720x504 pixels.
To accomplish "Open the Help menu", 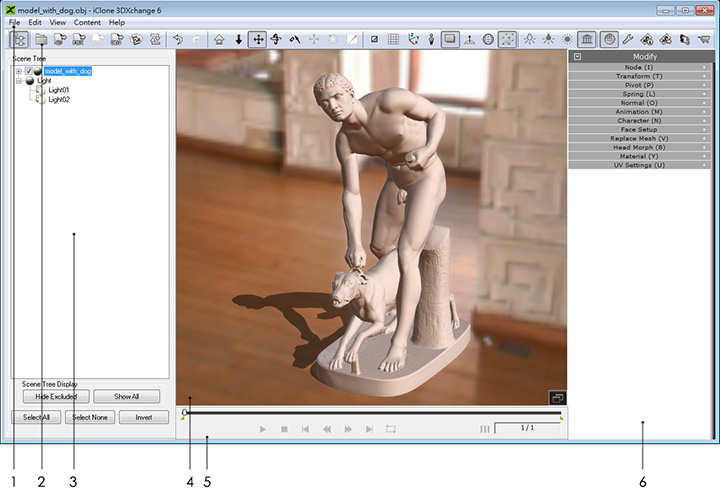I will coord(117,22).
